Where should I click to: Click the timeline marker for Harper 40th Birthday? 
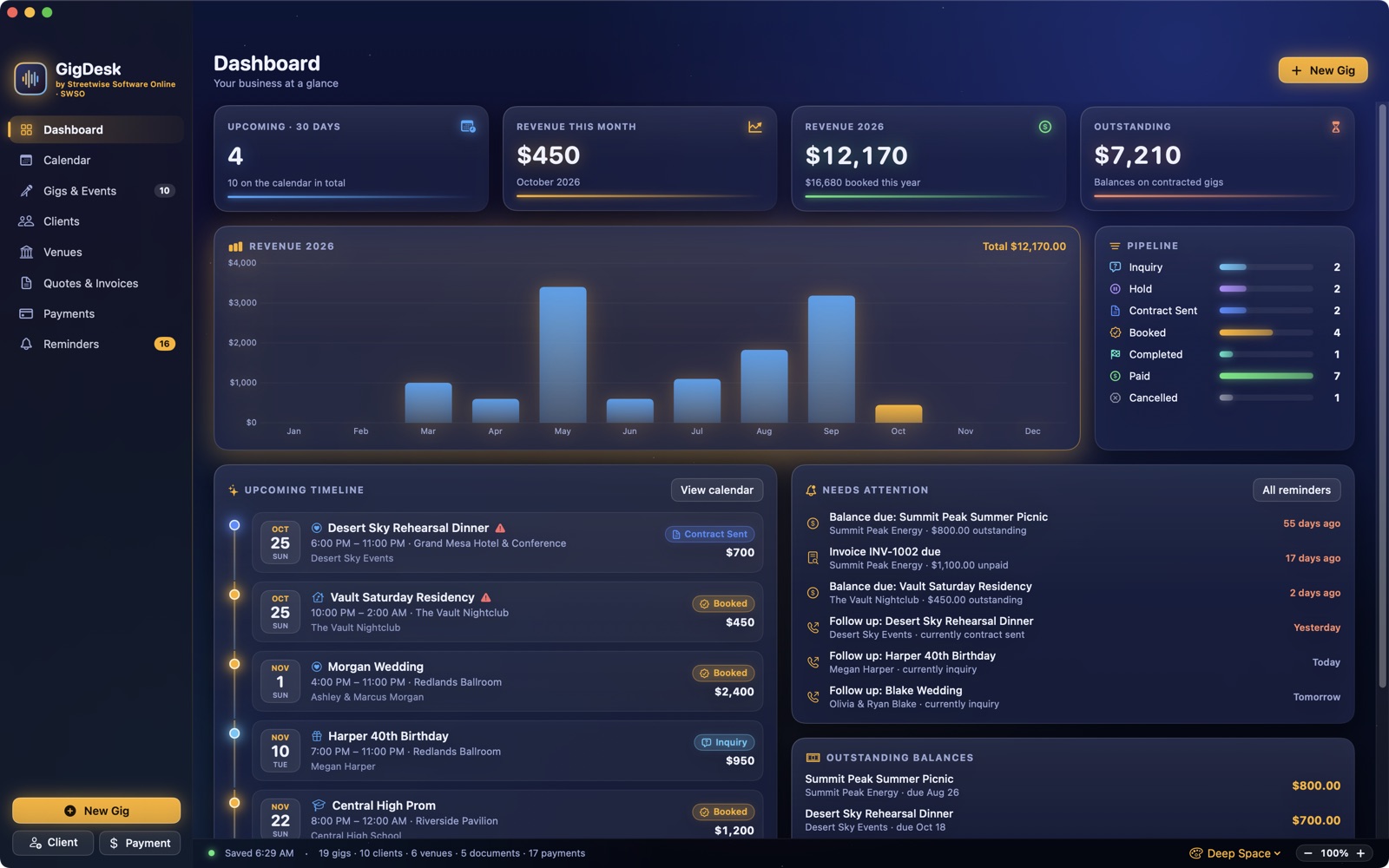point(234,733)
